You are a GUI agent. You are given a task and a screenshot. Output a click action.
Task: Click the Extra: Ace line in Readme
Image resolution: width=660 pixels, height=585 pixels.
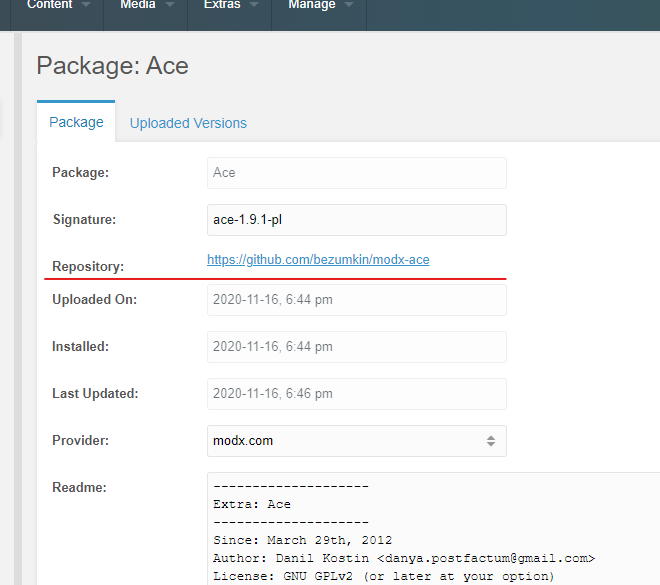pyautogui.click(x=252, y=504)
